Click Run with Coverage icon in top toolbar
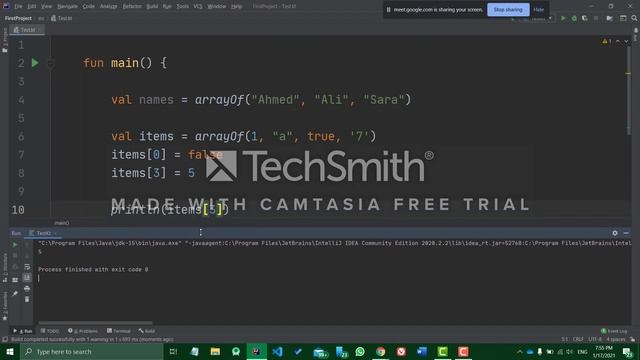Screen dimensions: 640x360 (584, 18)
